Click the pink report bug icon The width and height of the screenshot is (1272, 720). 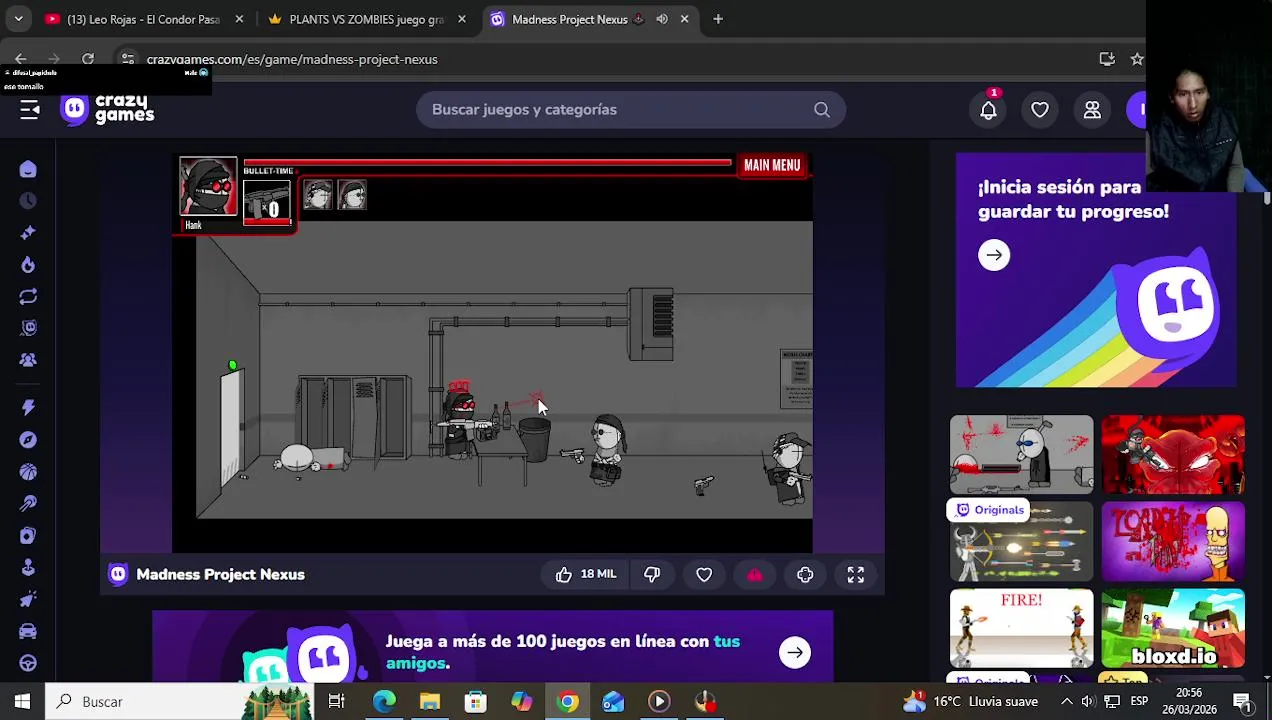755,574
